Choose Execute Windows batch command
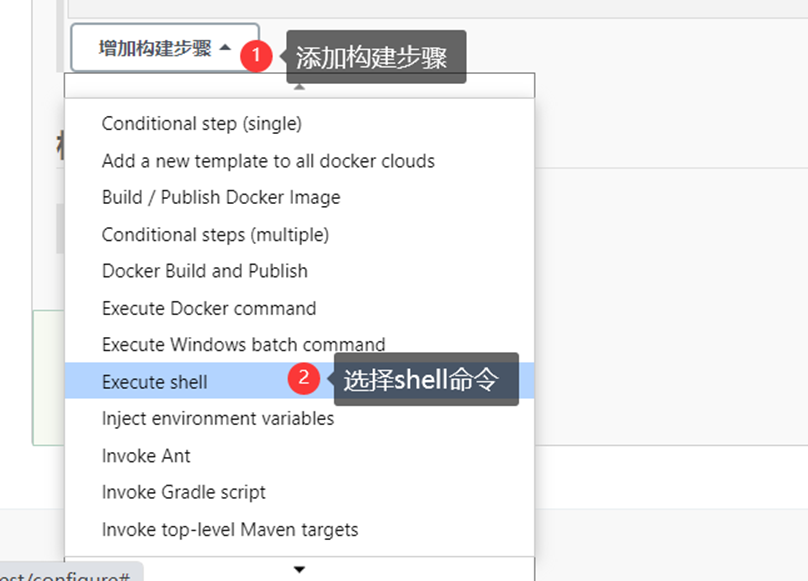The height and width of the screenshot is (581, 808). pyautogui.click(x=243, y=345)
